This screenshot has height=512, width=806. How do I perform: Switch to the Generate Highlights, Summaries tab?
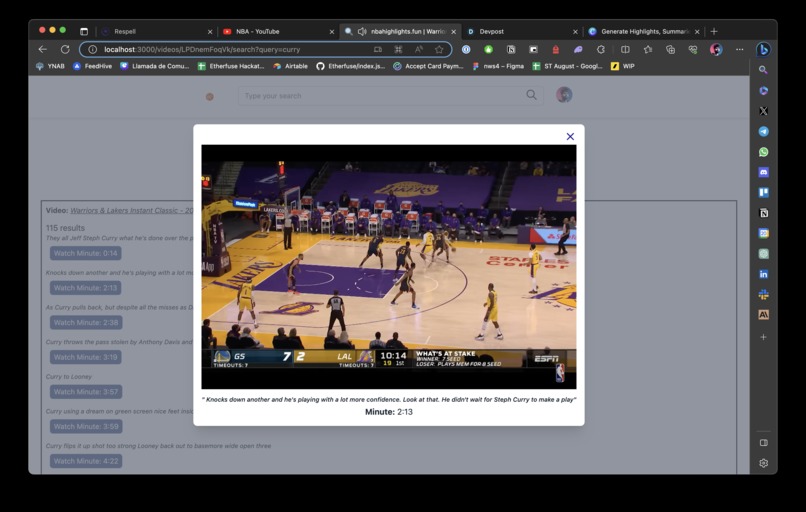click(644, 31)
